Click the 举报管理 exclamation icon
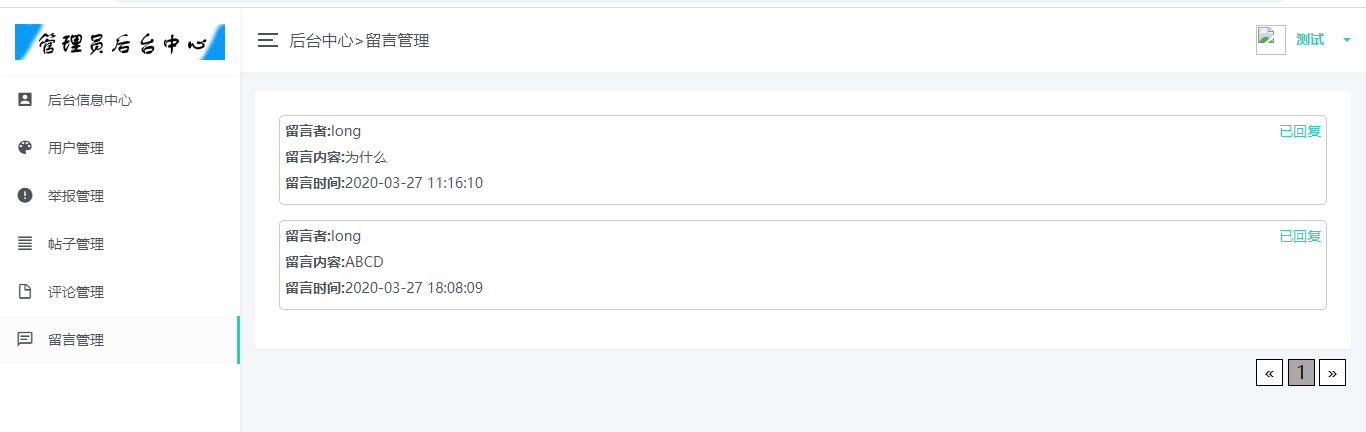 coord(25,196)
